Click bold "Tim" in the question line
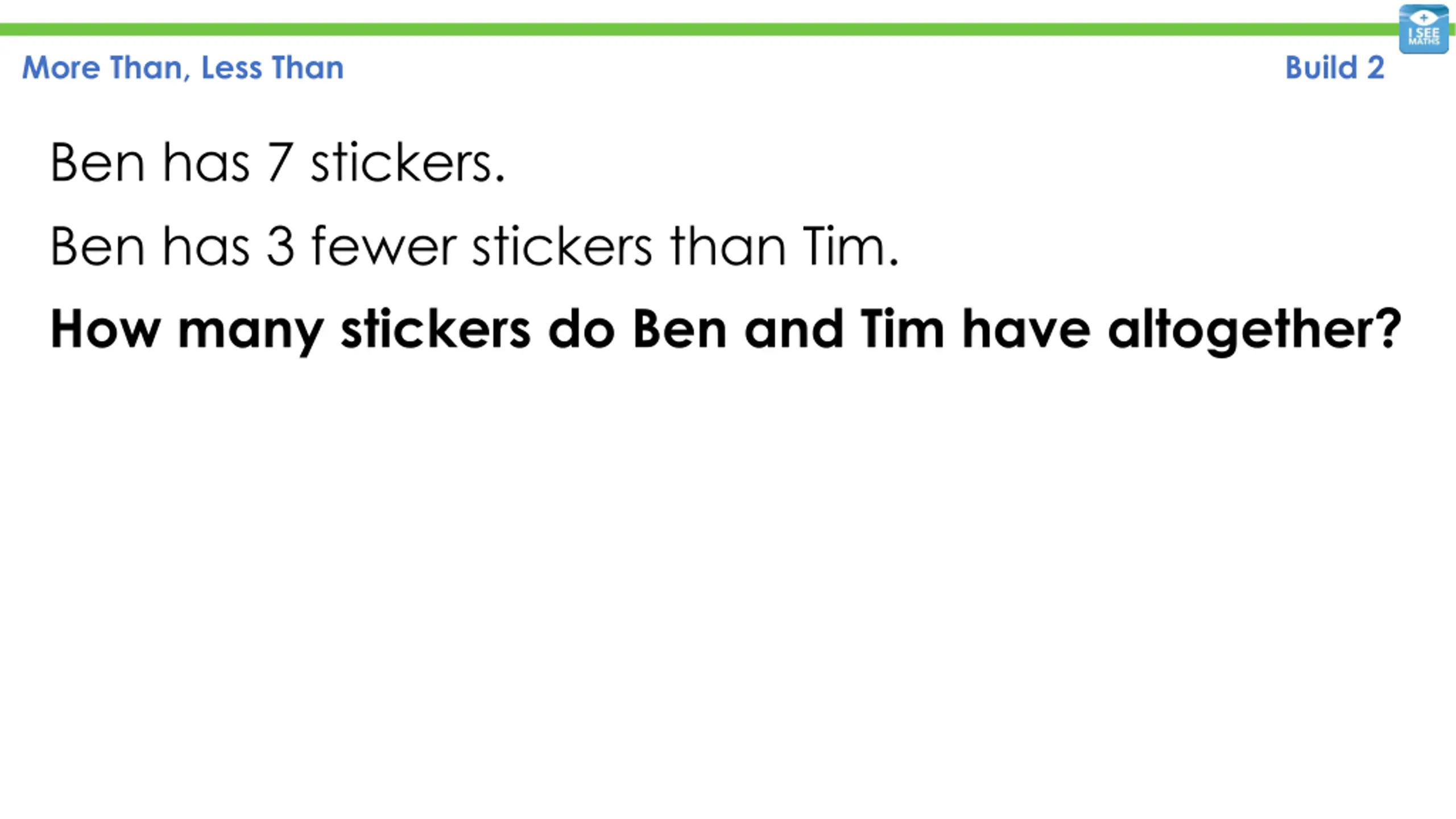 (903, 328)
